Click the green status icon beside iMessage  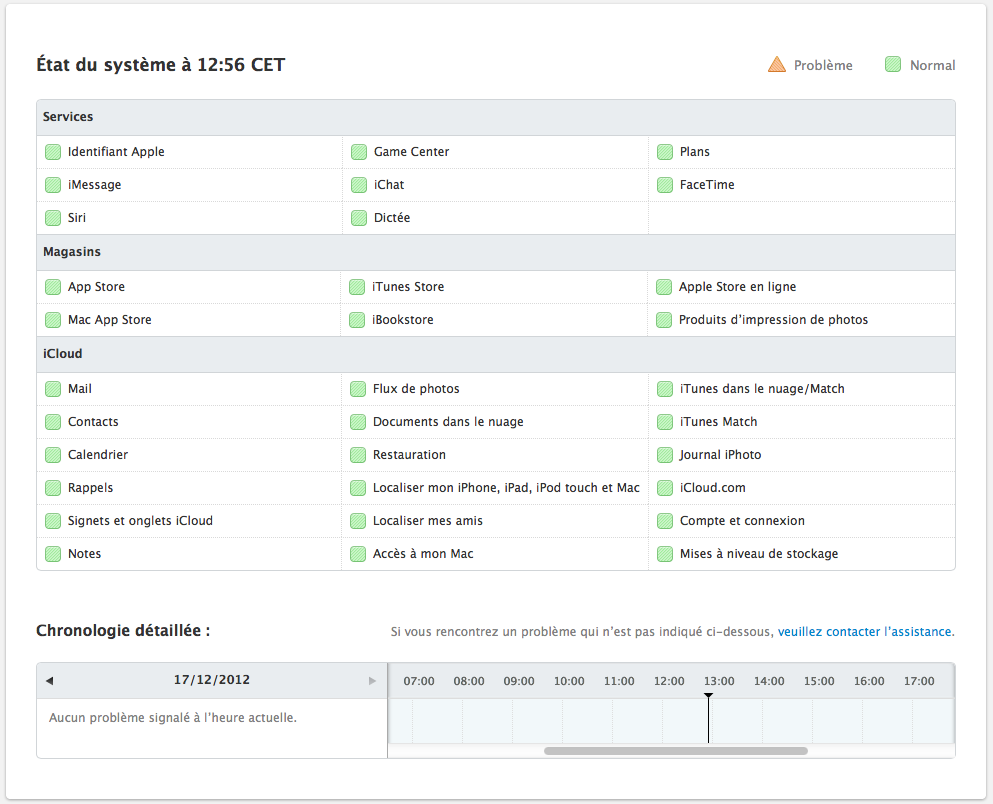[x=53, y=185]
